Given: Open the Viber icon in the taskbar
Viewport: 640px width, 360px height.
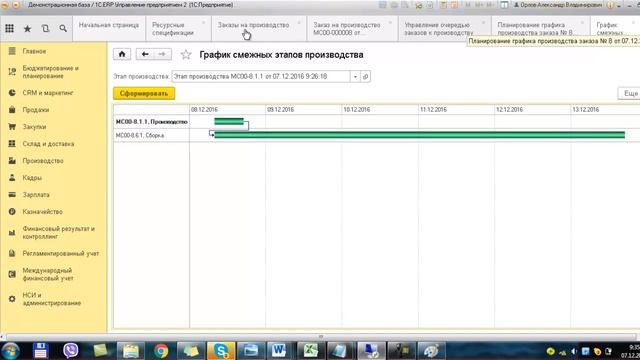Looking at the screenshot, I should [70, 351].
